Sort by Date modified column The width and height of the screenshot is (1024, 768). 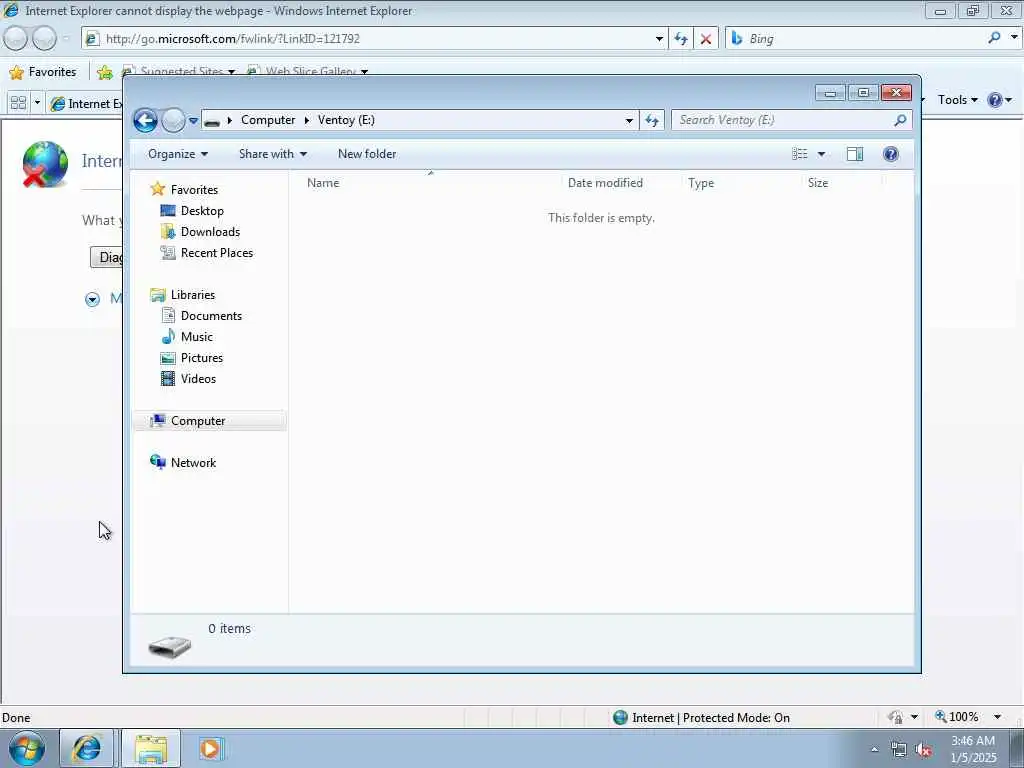(605, 184)
